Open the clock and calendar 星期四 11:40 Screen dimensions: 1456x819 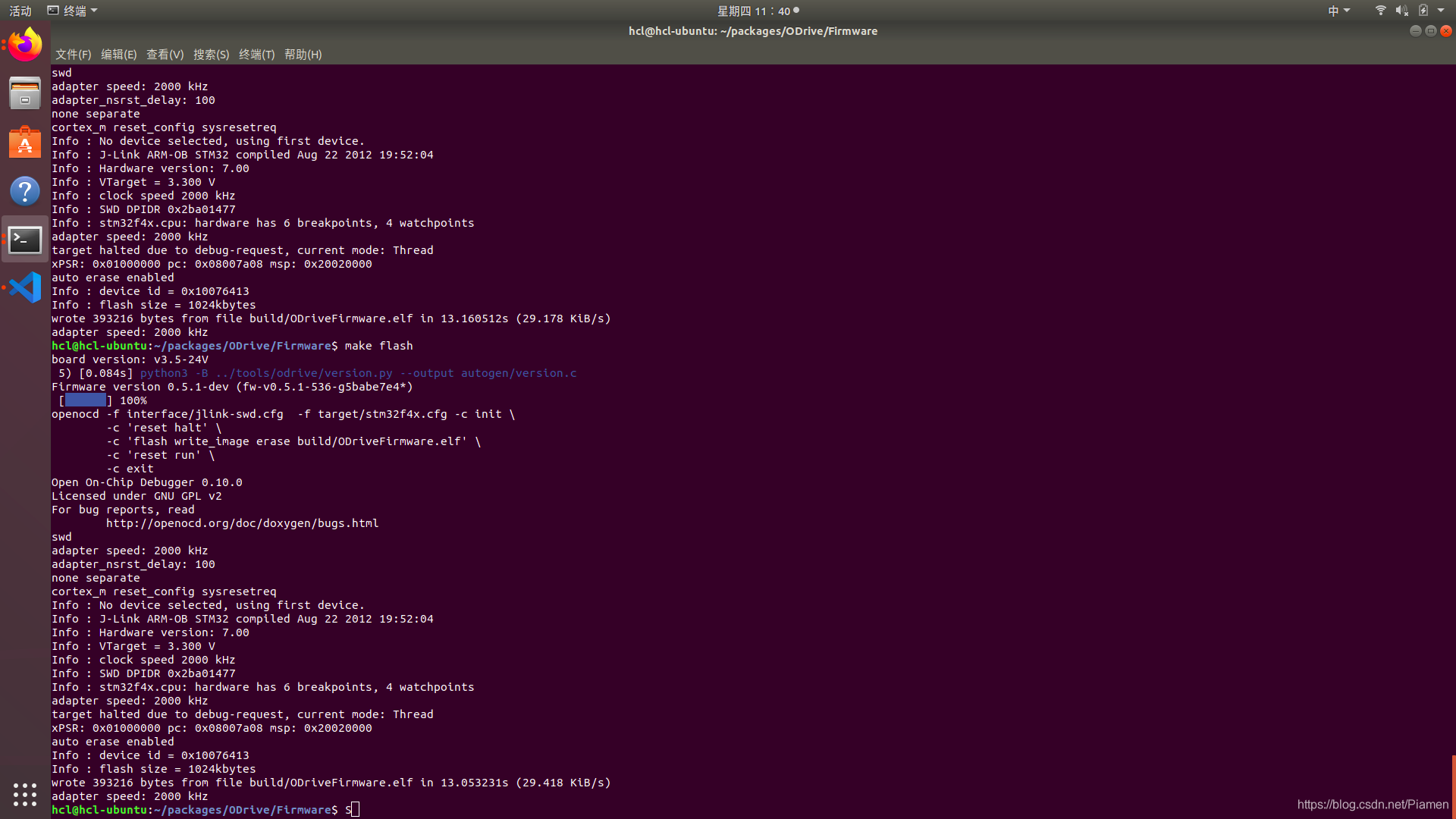coord(758,11)
